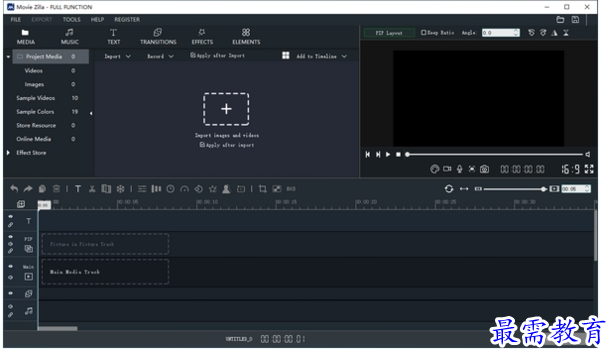Open the speedometer speed tool

tap(184, 189)
